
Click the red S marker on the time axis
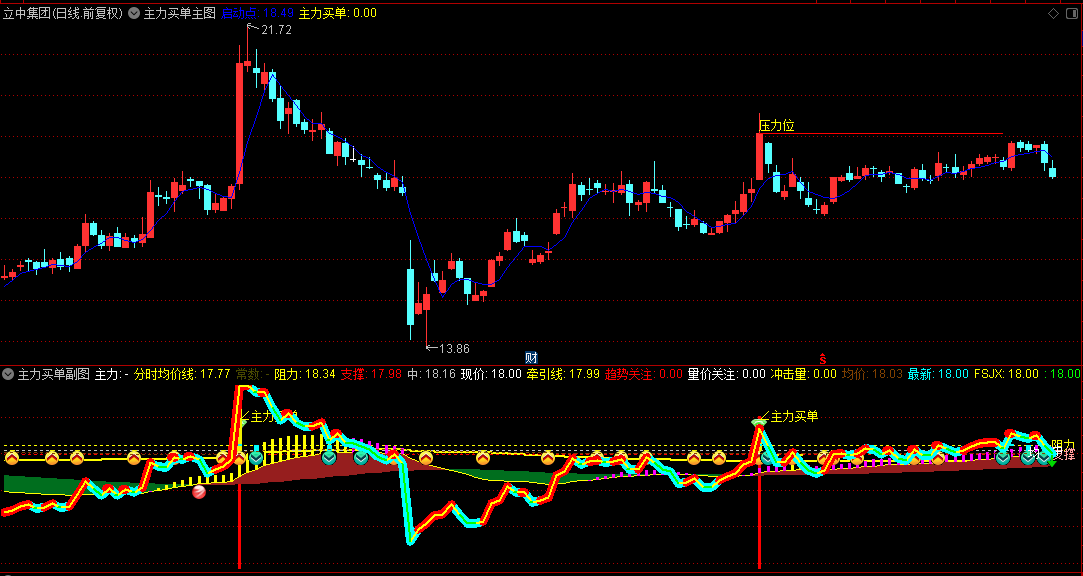(x=823, y=358)
